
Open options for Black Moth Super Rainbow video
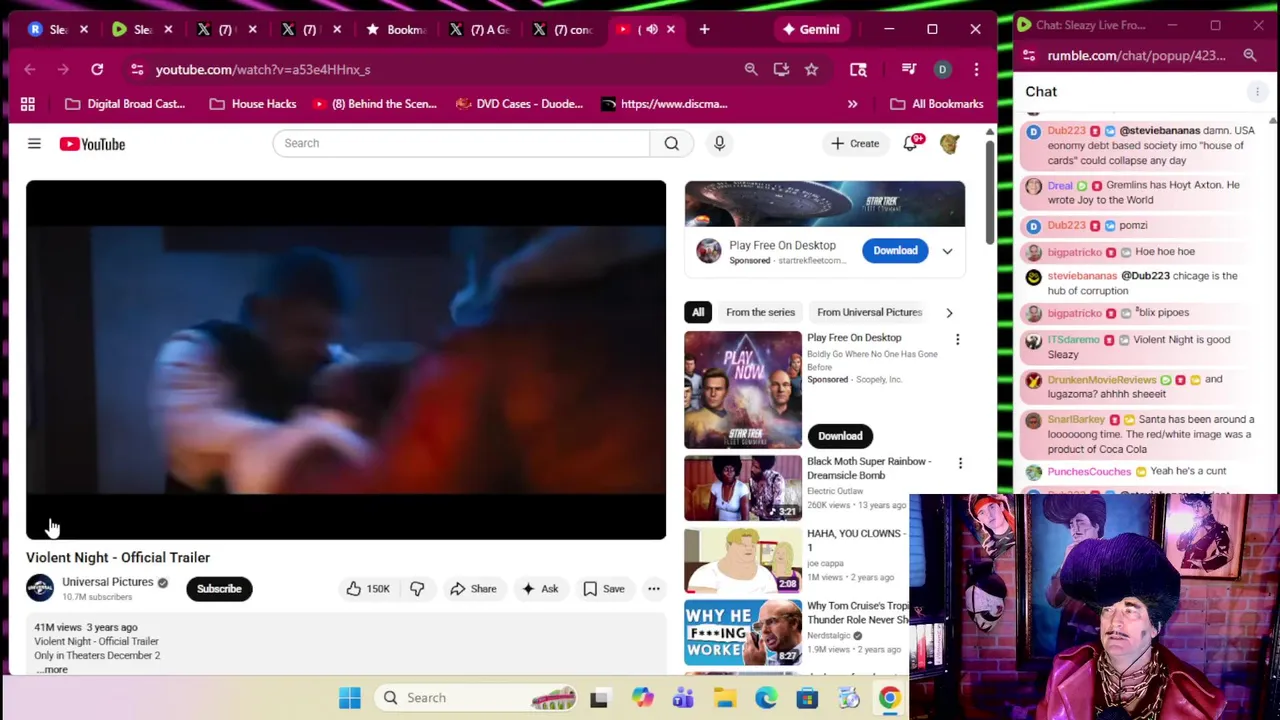(x=960, y=464)
